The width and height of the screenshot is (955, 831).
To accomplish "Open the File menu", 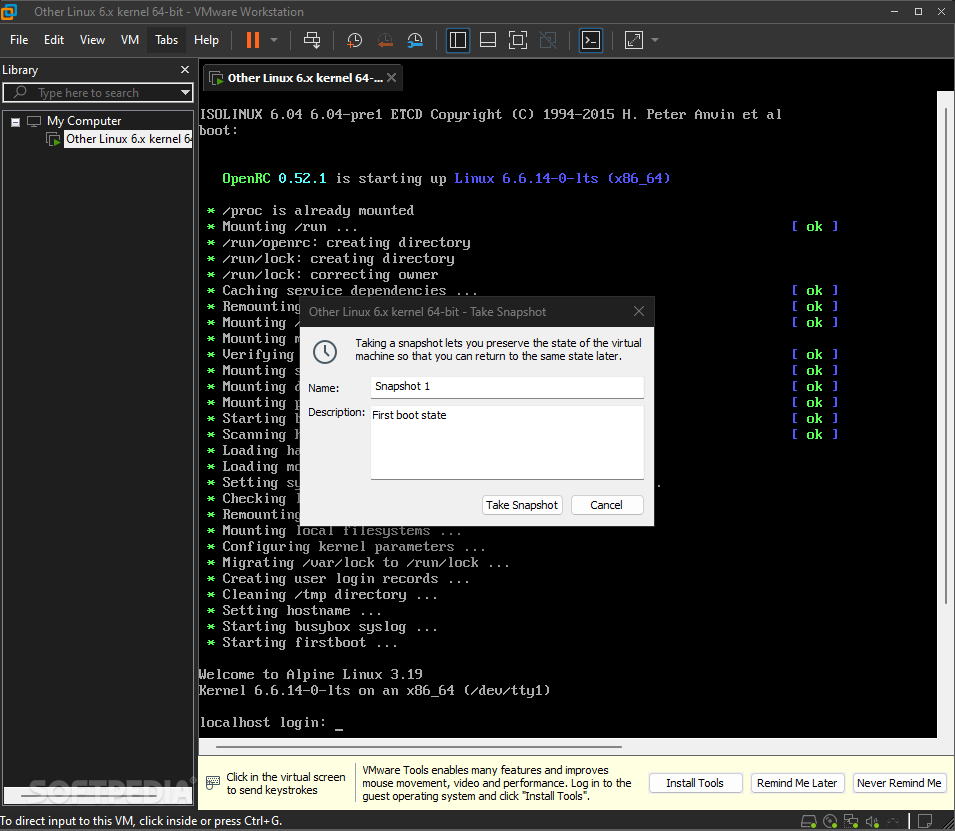I will click(x=19, y=40).
